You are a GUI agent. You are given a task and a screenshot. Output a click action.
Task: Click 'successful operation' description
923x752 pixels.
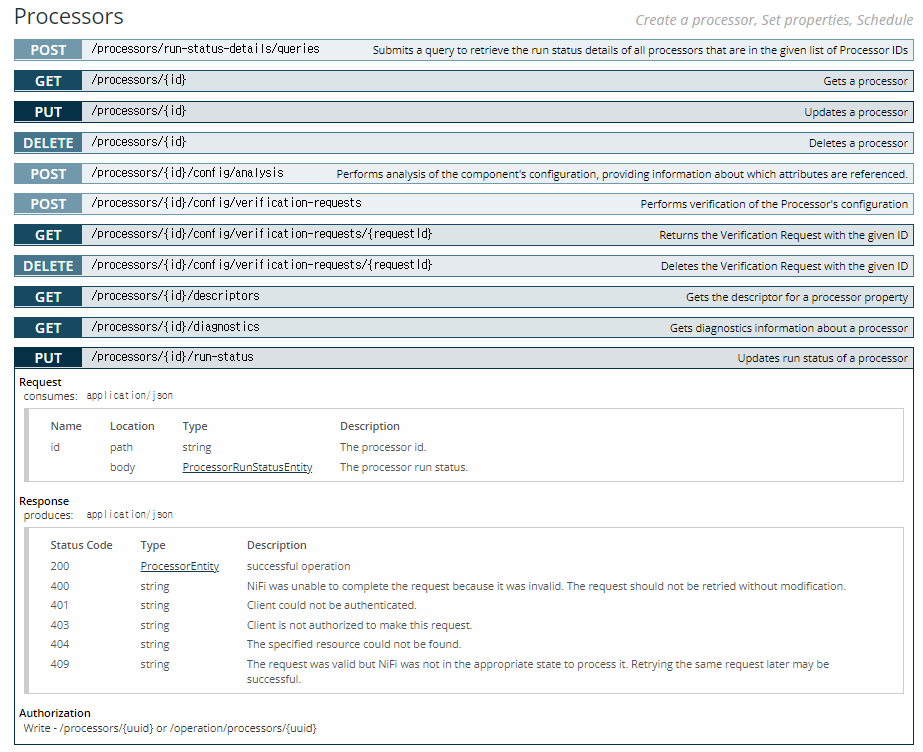(x=298, y=566)
